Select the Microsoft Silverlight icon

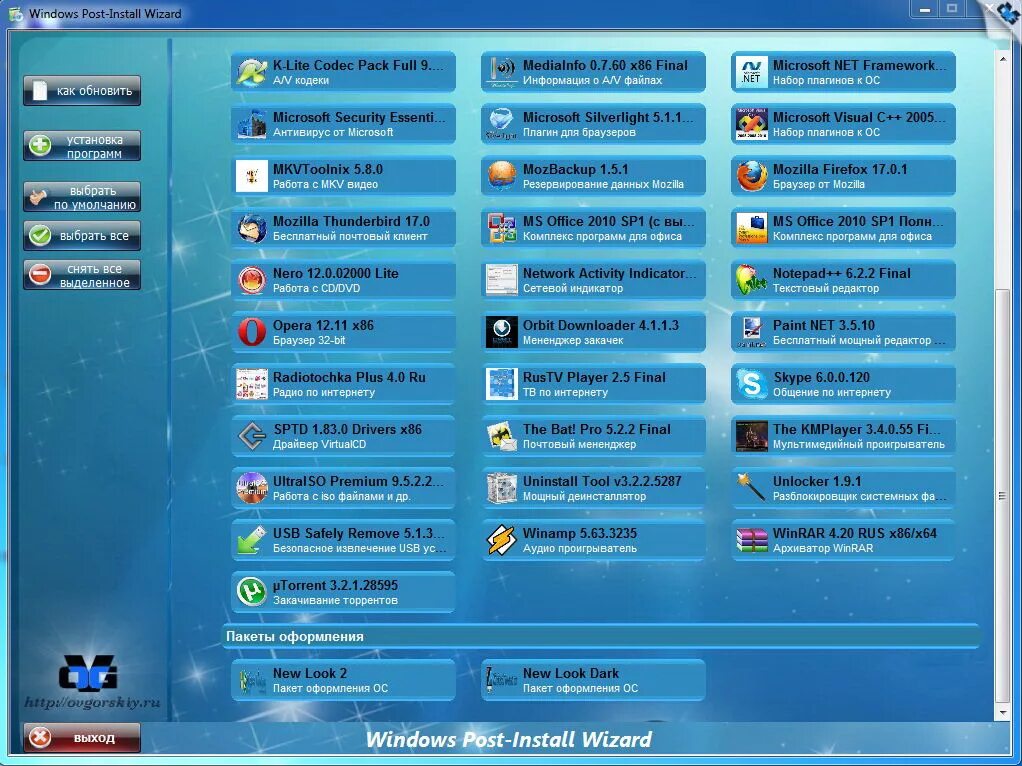[502, 125]
